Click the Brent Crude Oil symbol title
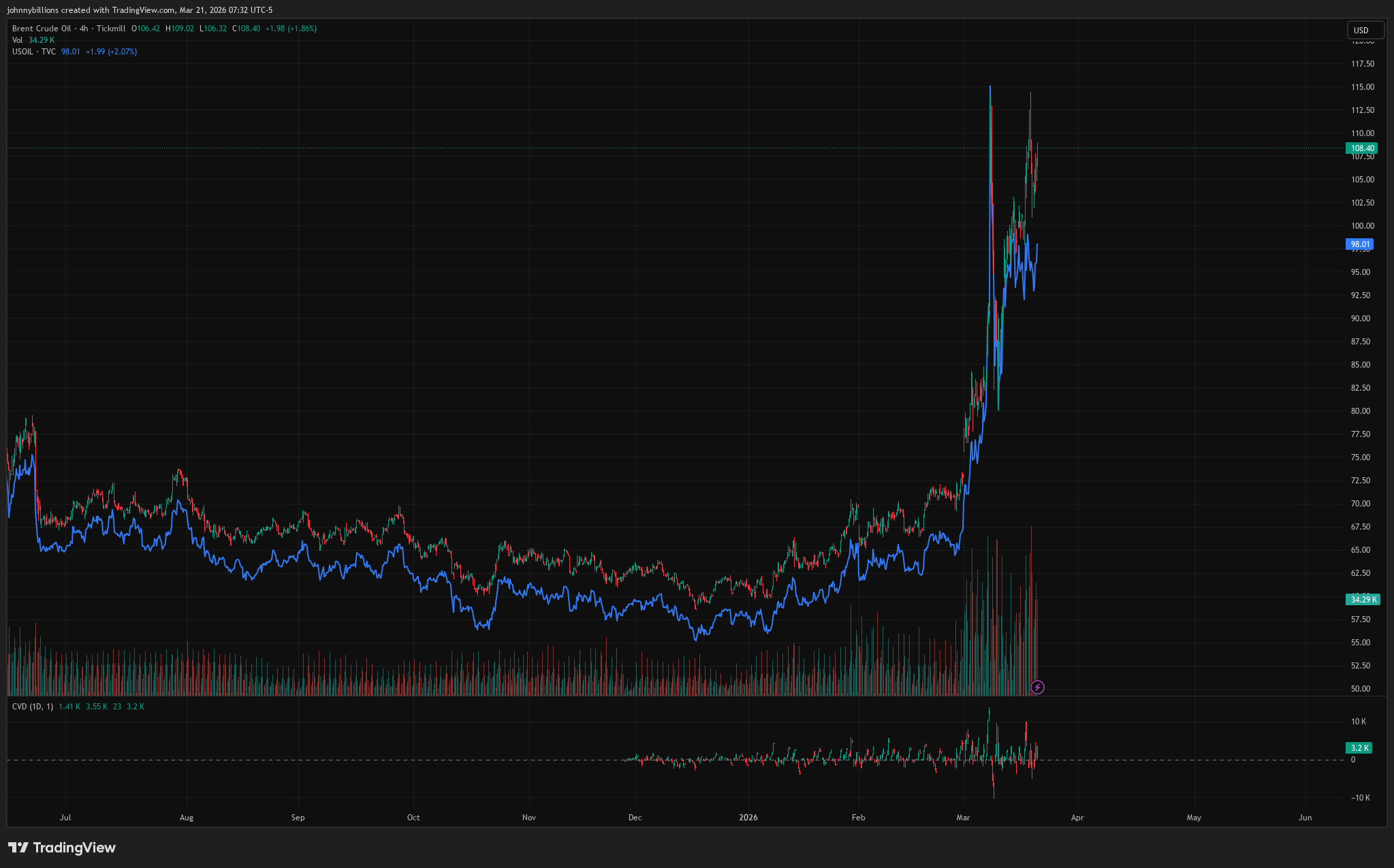1394x868 pixels. [x=42, y=29]
